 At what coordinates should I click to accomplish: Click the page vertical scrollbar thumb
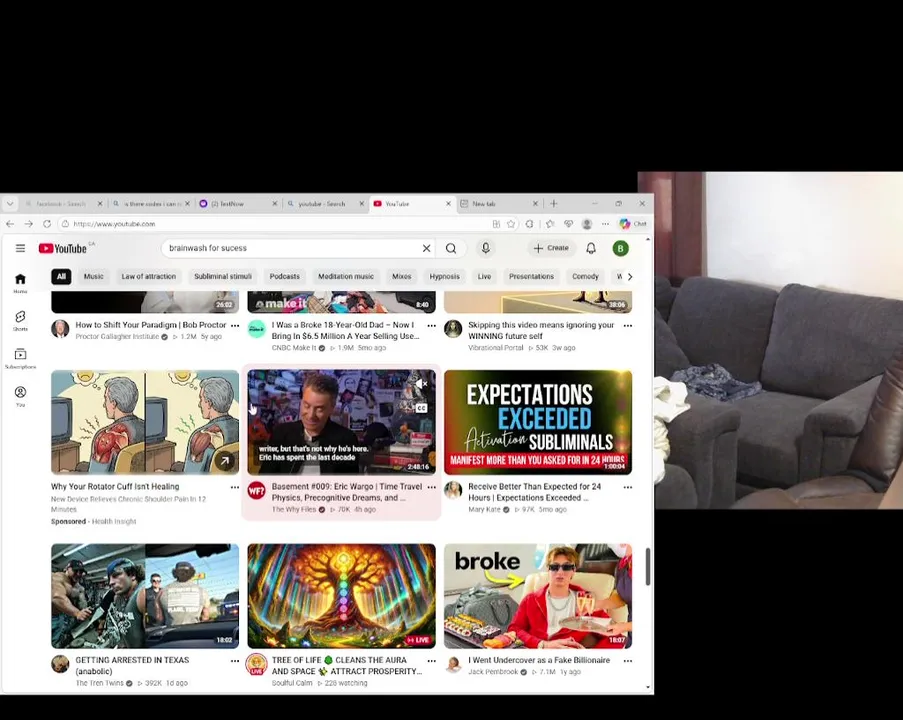[x=648, y=566]
